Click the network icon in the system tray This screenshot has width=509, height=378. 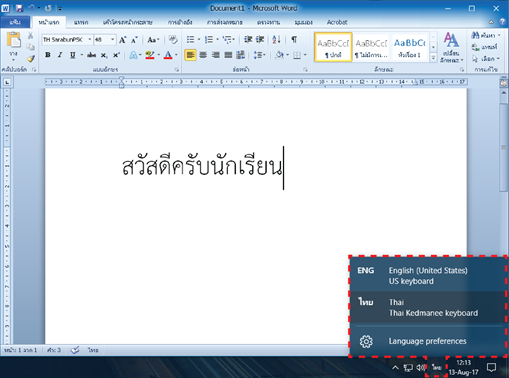point(408,368)
